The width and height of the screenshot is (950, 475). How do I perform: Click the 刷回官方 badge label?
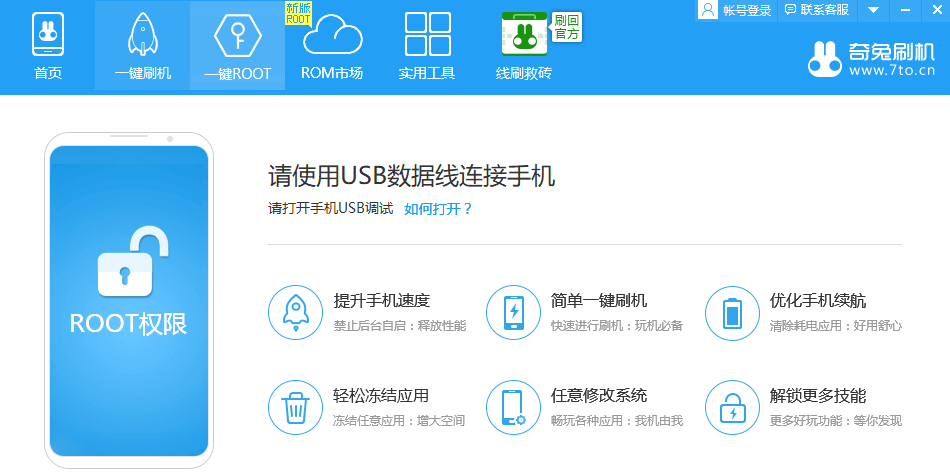point(567,27)
